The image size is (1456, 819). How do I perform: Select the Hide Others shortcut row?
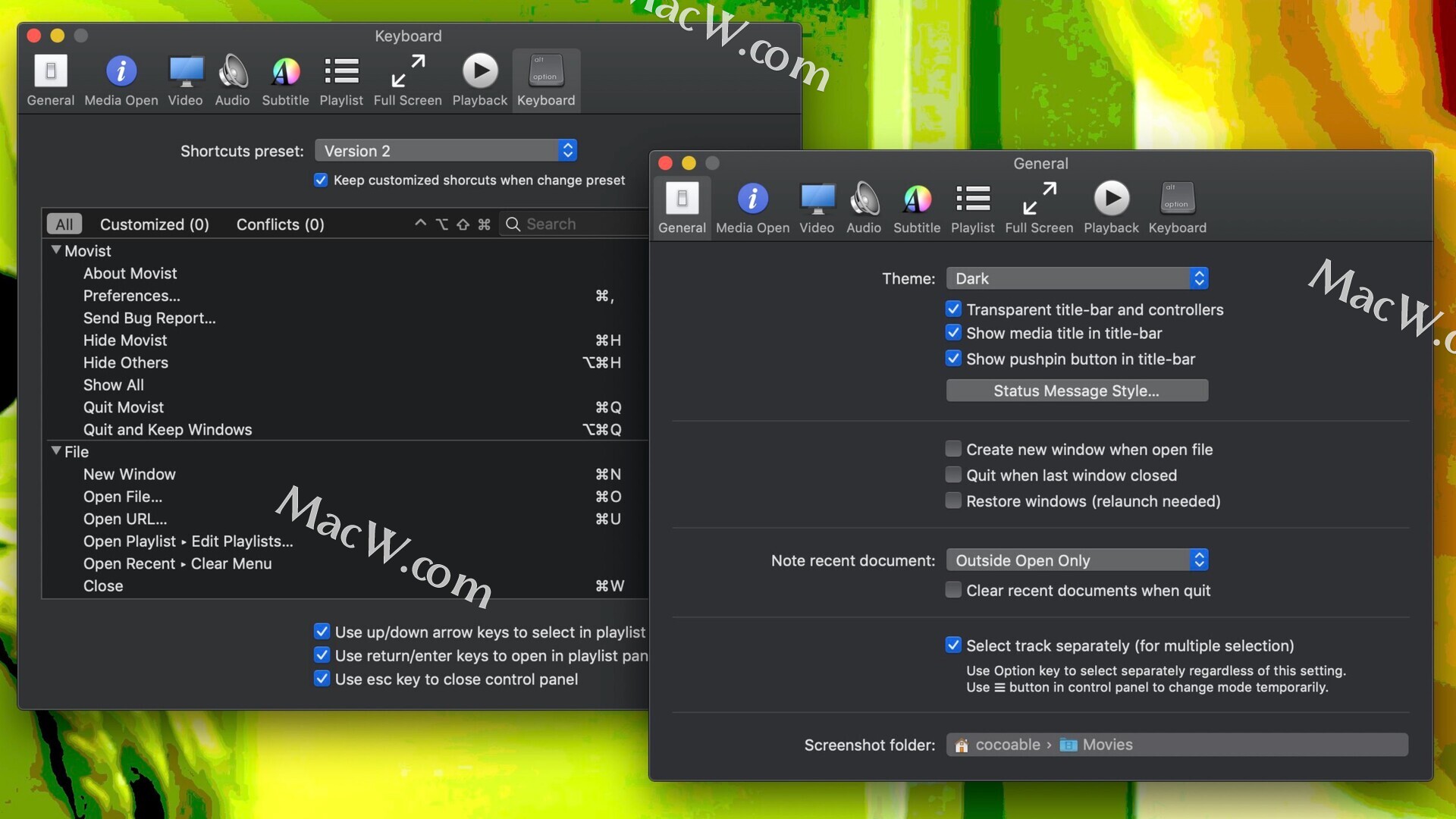(346, 362)
